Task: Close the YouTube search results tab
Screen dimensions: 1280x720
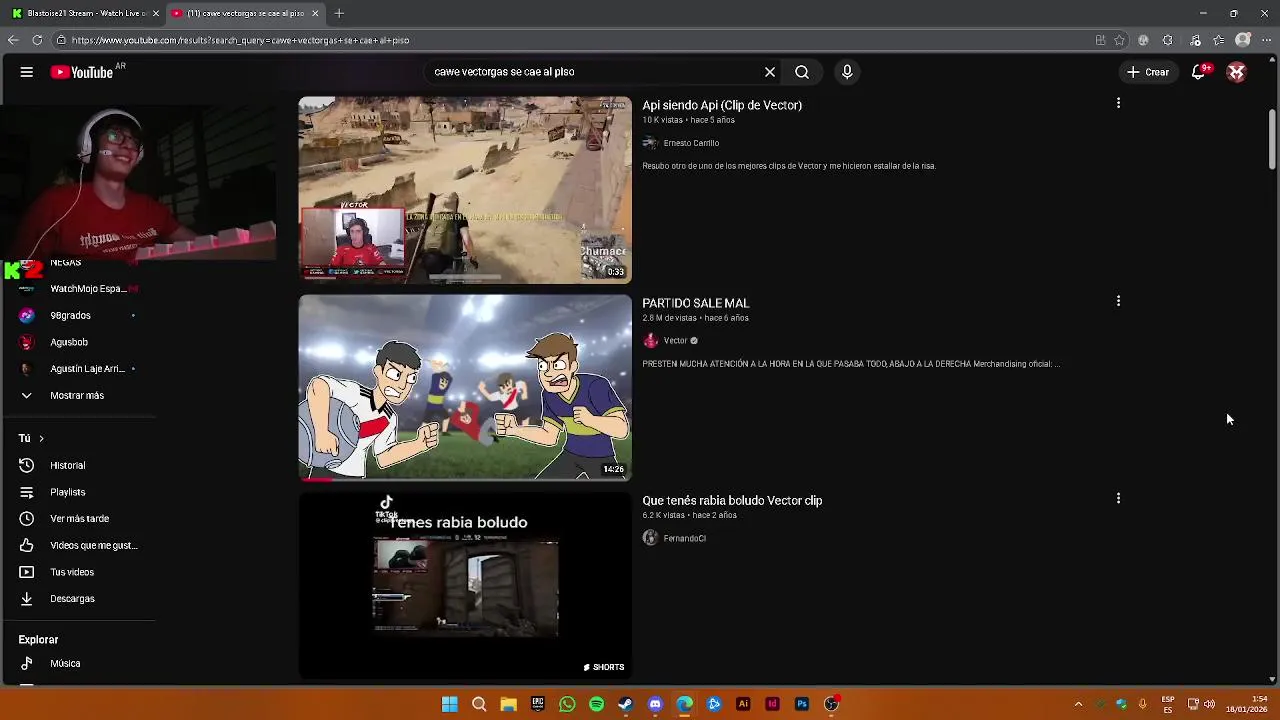Action: tap(315, 14)
